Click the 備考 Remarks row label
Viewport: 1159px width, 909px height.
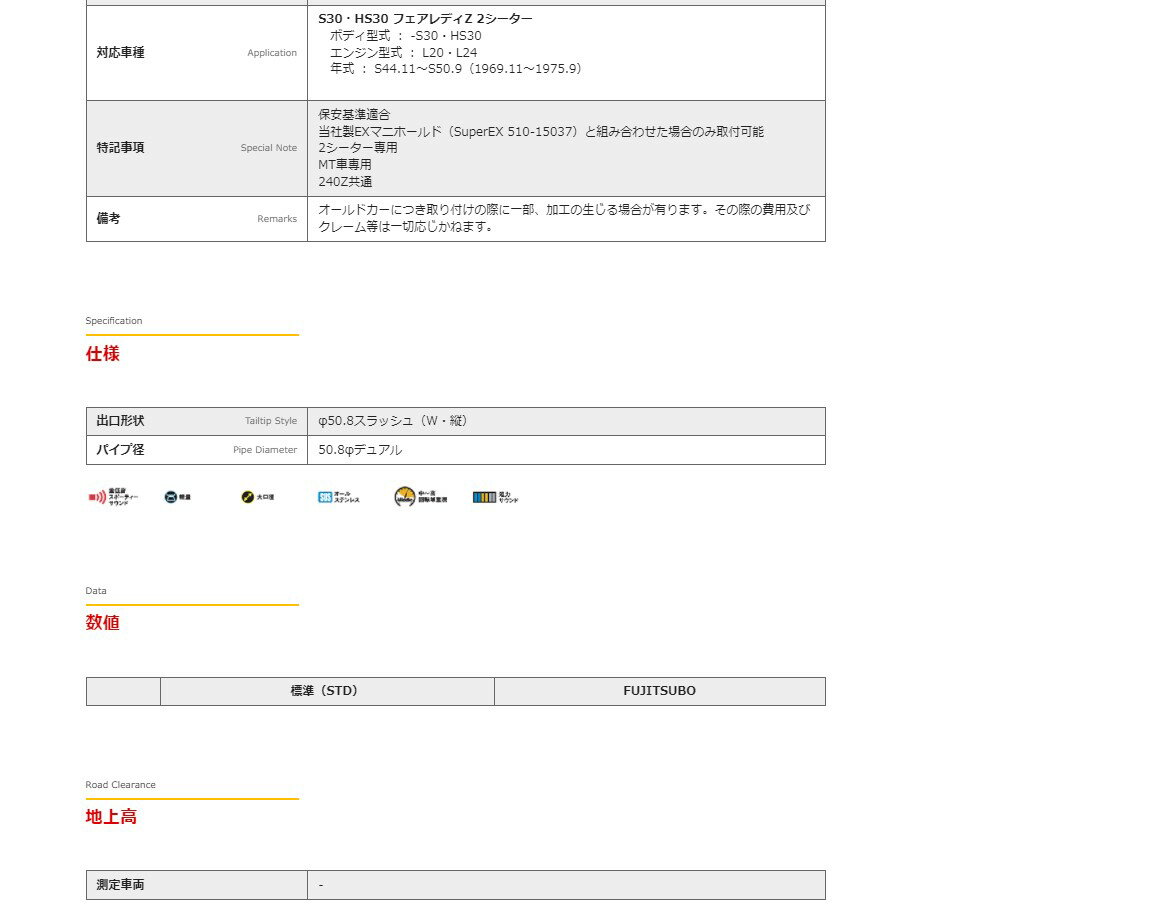click(109, 219)
